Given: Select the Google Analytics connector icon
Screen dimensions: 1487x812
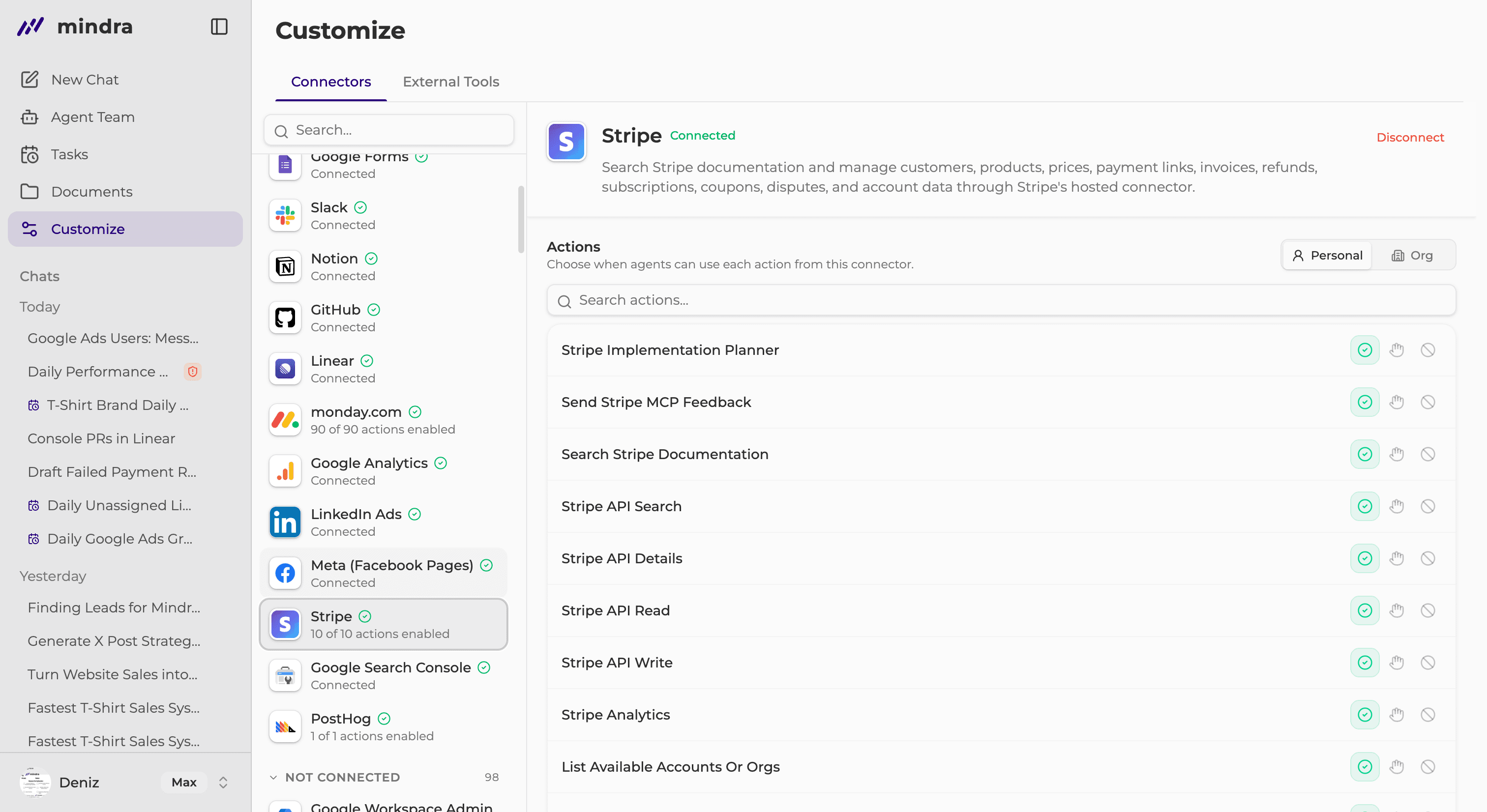Looking at the screenshot, I should [x=285, y=471].
